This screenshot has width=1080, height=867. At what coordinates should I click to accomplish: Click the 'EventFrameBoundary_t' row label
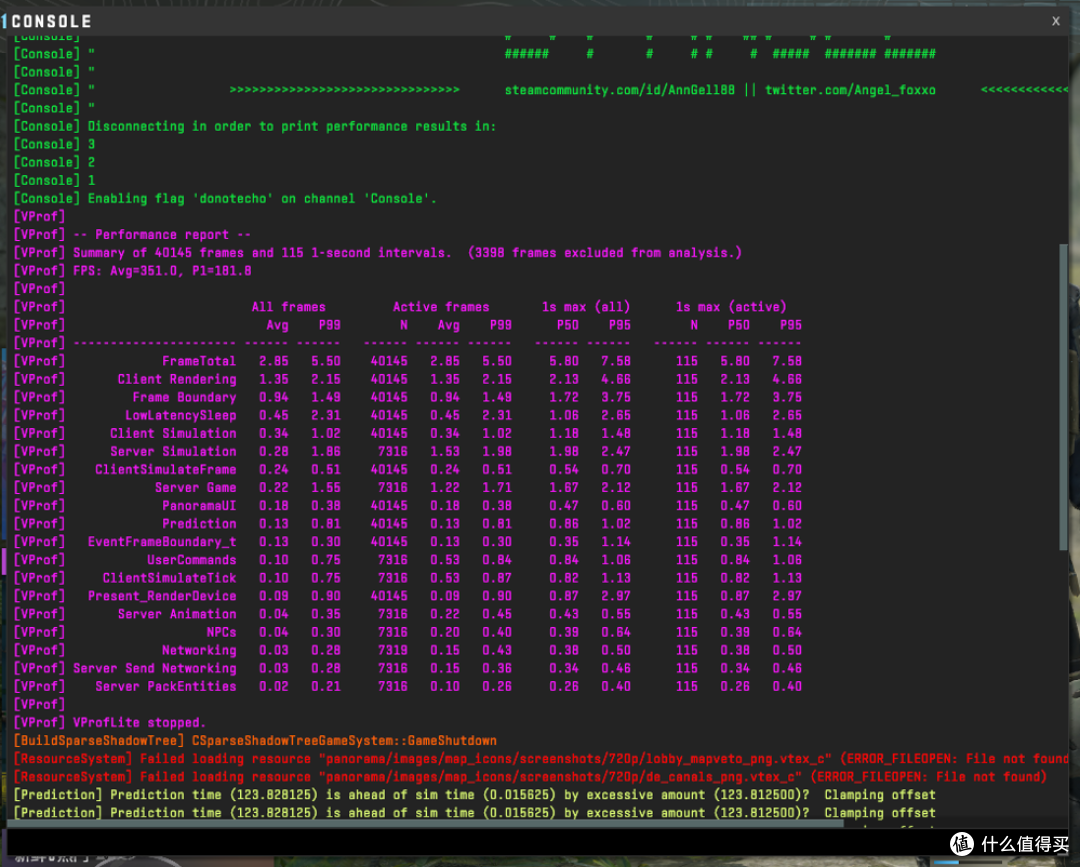click(162, 541)
